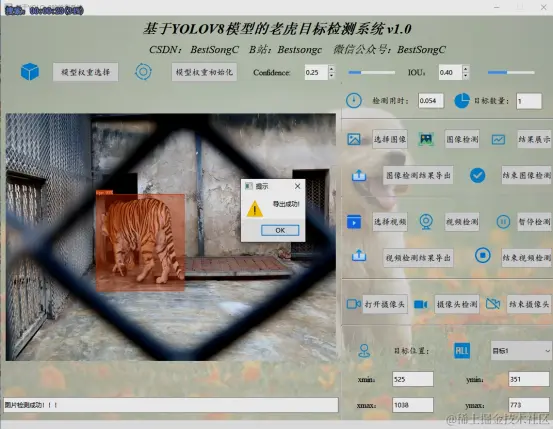Click the 图像检测结果导出 button

(418, 175)
